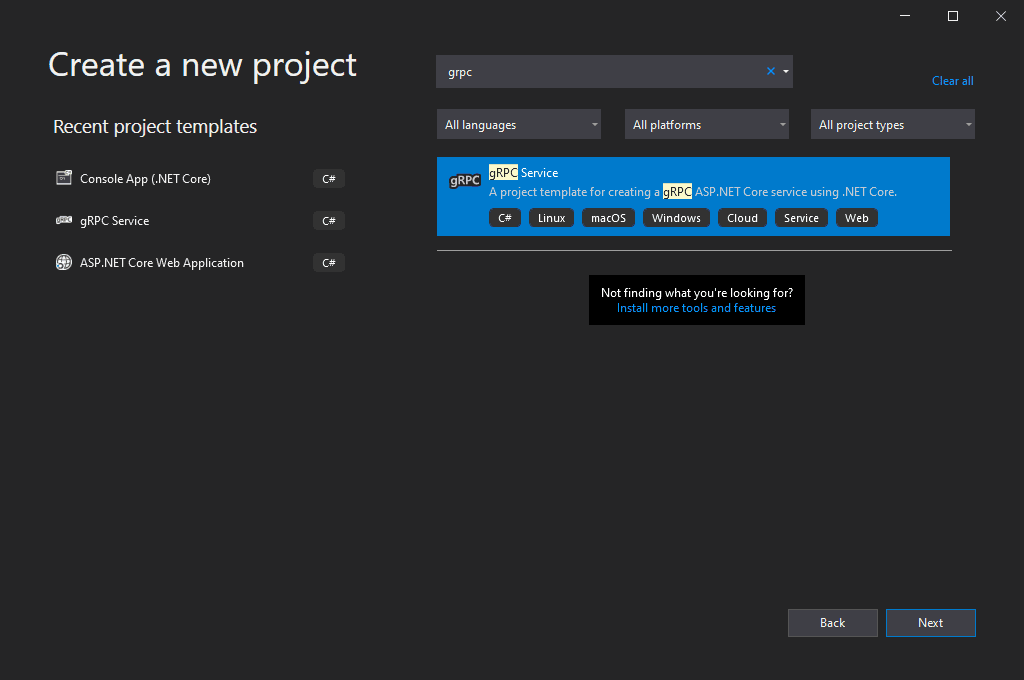Screen dimensions: 1024x680
Task: Open the All languages dropdown
Action: 518,124
